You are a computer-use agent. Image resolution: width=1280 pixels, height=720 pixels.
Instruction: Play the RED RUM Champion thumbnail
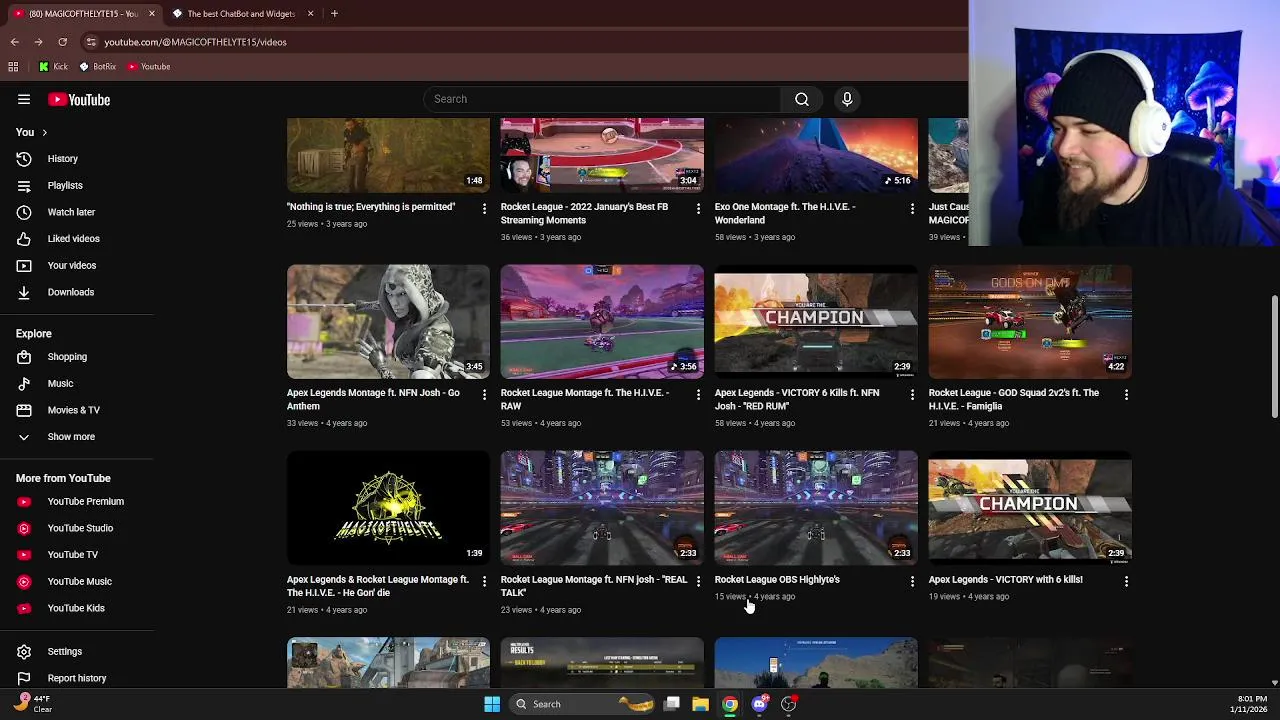816,322
